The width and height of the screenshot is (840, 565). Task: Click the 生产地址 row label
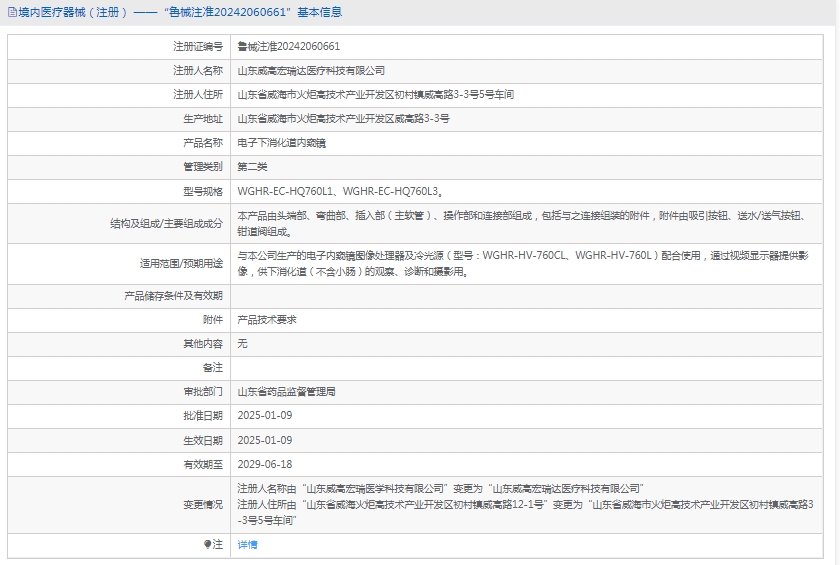pyautogui.click(x=203, y=119)
